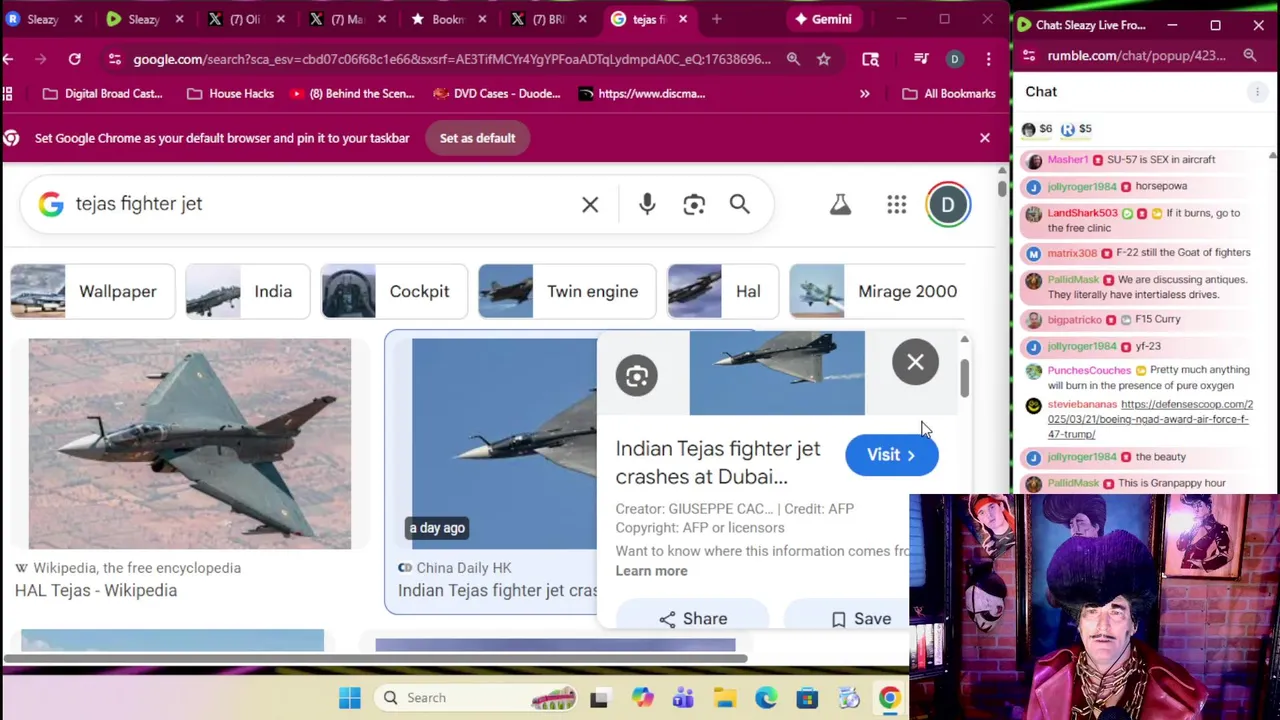Open site information icon in address bar
Screen dimensions: 1280x720
tap(114, 59)
